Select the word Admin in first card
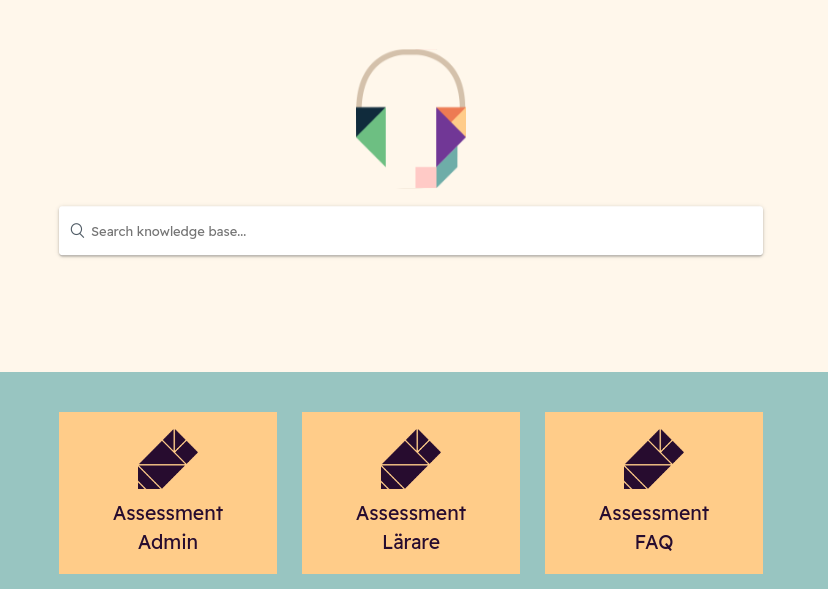828x589 pixels. [x=168, y=542]
